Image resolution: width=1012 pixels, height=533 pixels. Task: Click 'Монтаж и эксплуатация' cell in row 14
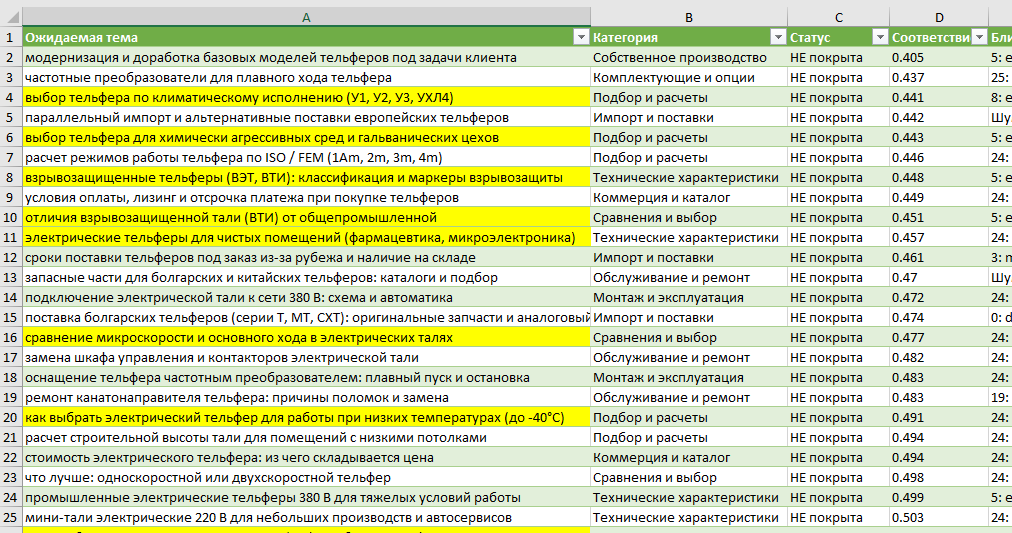(x=689, y=297)
